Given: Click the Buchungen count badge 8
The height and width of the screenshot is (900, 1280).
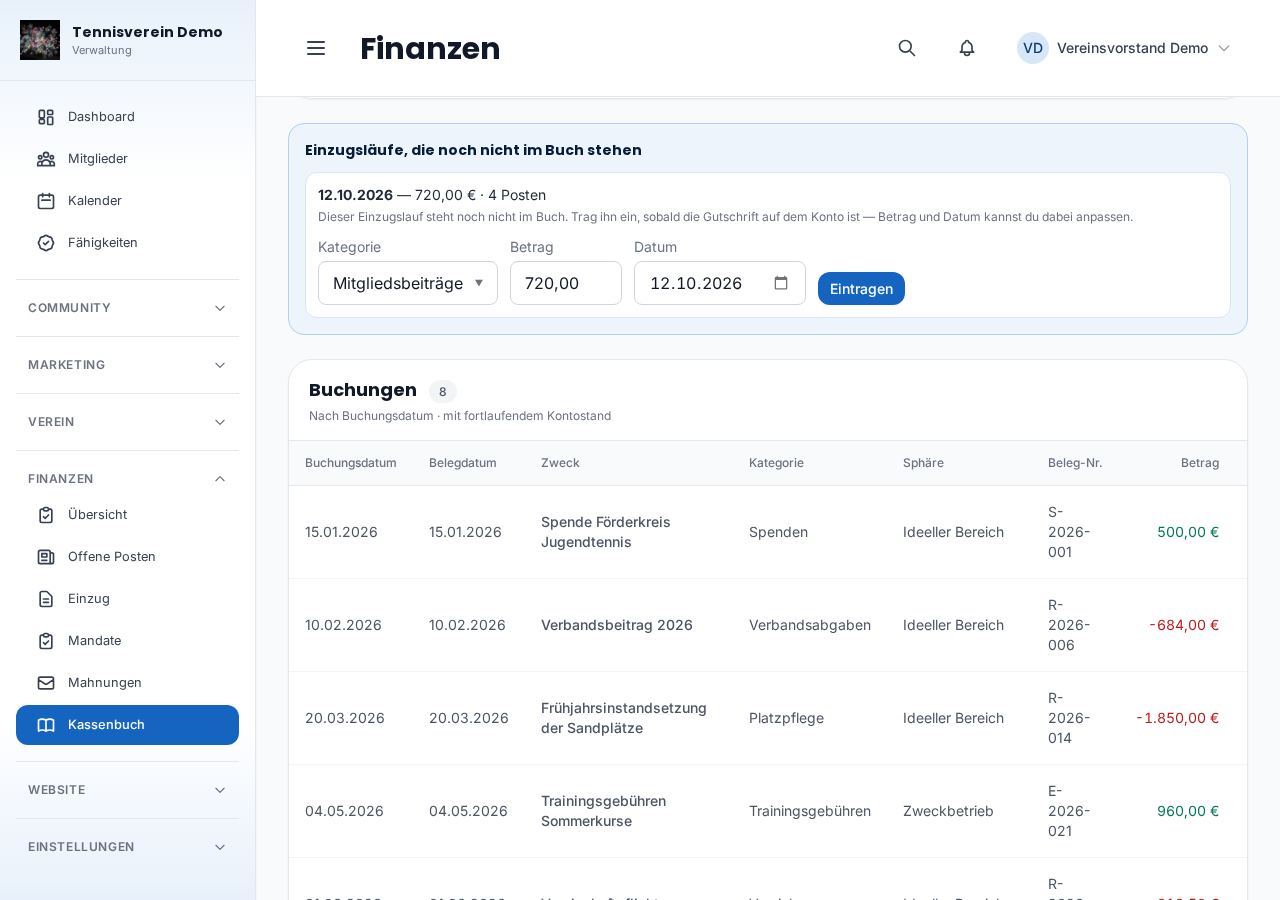Looking at the screenshot, I should pyautogui.click(x=443, y=392).
